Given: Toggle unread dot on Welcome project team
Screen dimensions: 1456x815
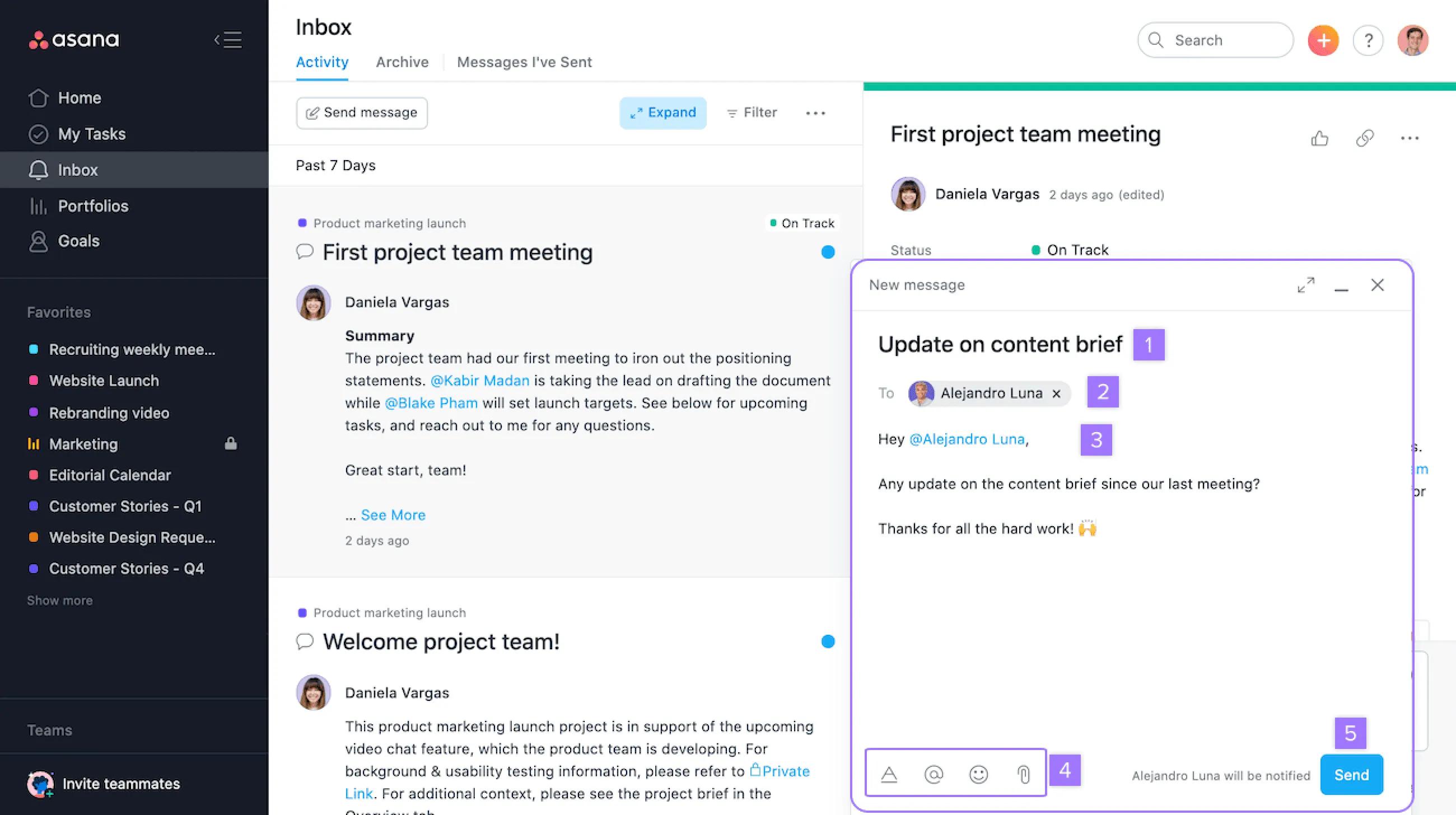Looking at the screenshot, I should click(x=828, y=641).
